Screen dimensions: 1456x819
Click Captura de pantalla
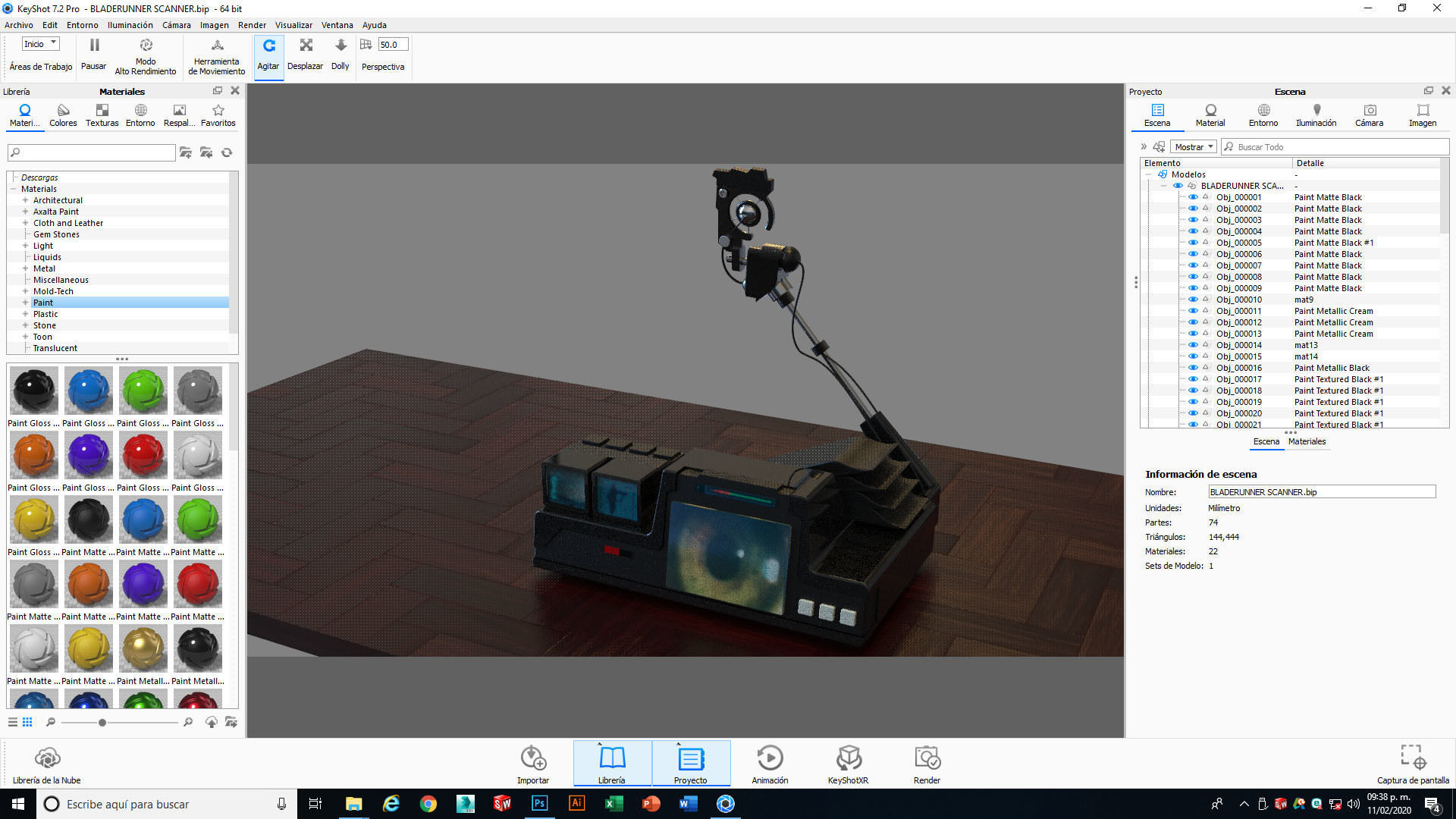(x=1413, y=764)
